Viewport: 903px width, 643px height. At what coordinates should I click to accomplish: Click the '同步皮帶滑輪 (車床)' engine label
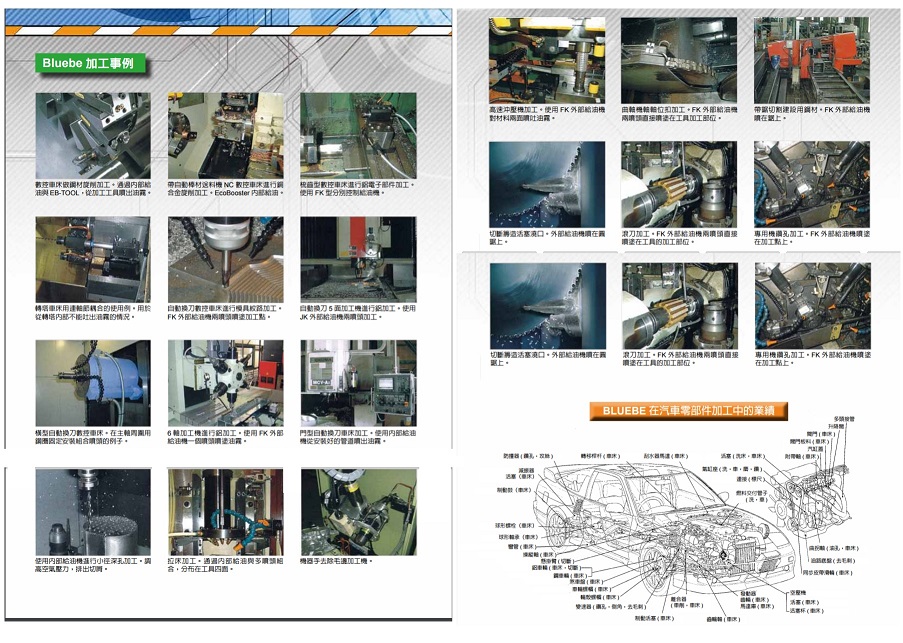click(827, 573)
